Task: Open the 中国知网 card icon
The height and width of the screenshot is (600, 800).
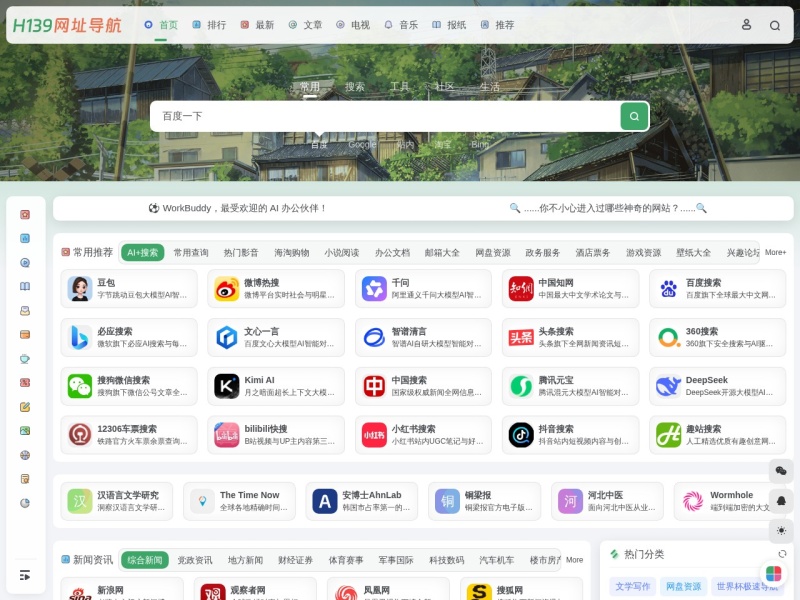Action: [x=521, y=289]
